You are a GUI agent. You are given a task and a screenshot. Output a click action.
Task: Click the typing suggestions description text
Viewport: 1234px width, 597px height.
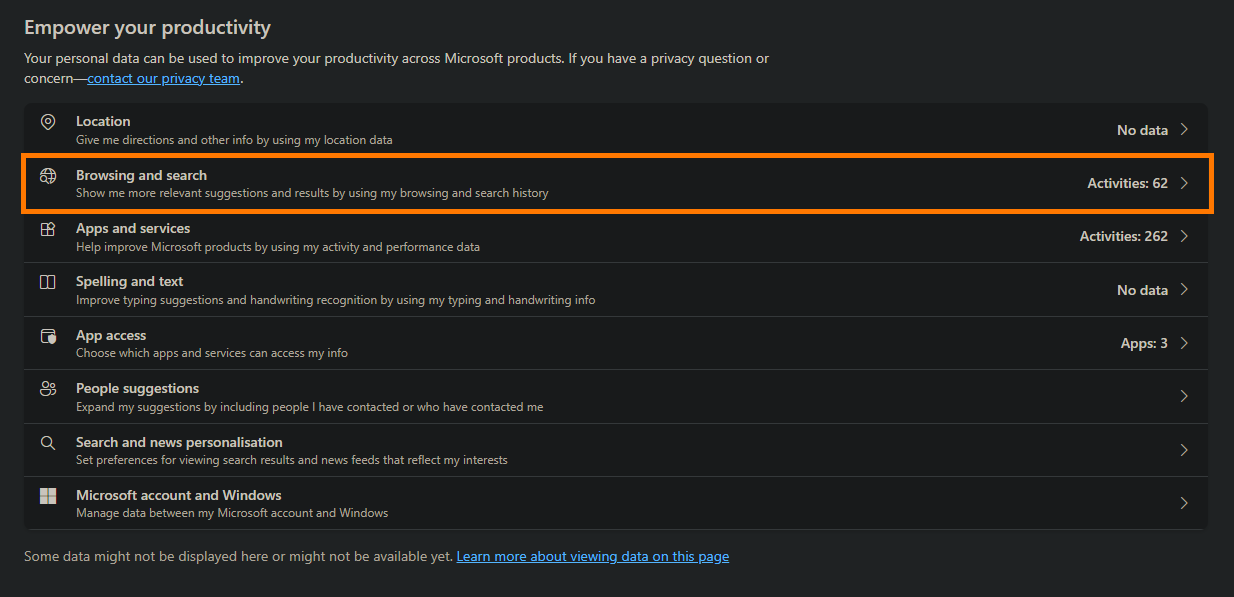pos(335,300)
